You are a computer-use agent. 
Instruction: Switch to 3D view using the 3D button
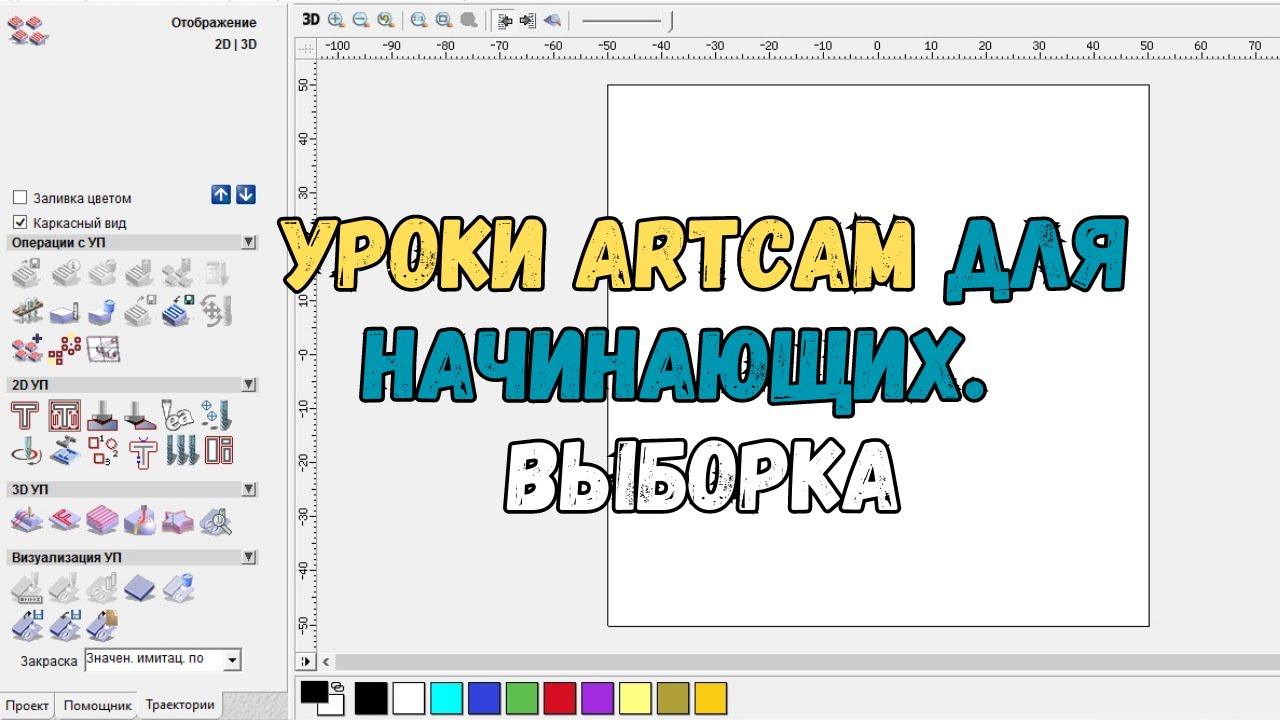click(x=311, y=19)
